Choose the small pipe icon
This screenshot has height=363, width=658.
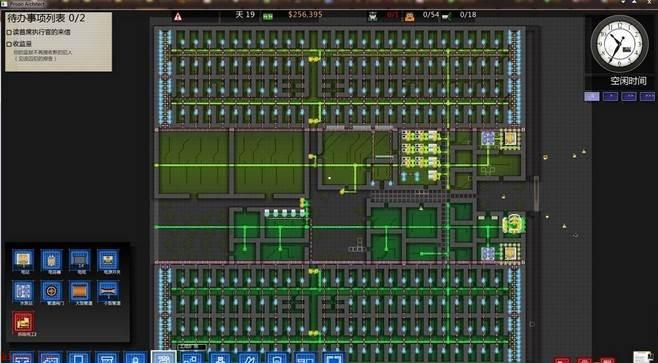[x=108, y=291]
